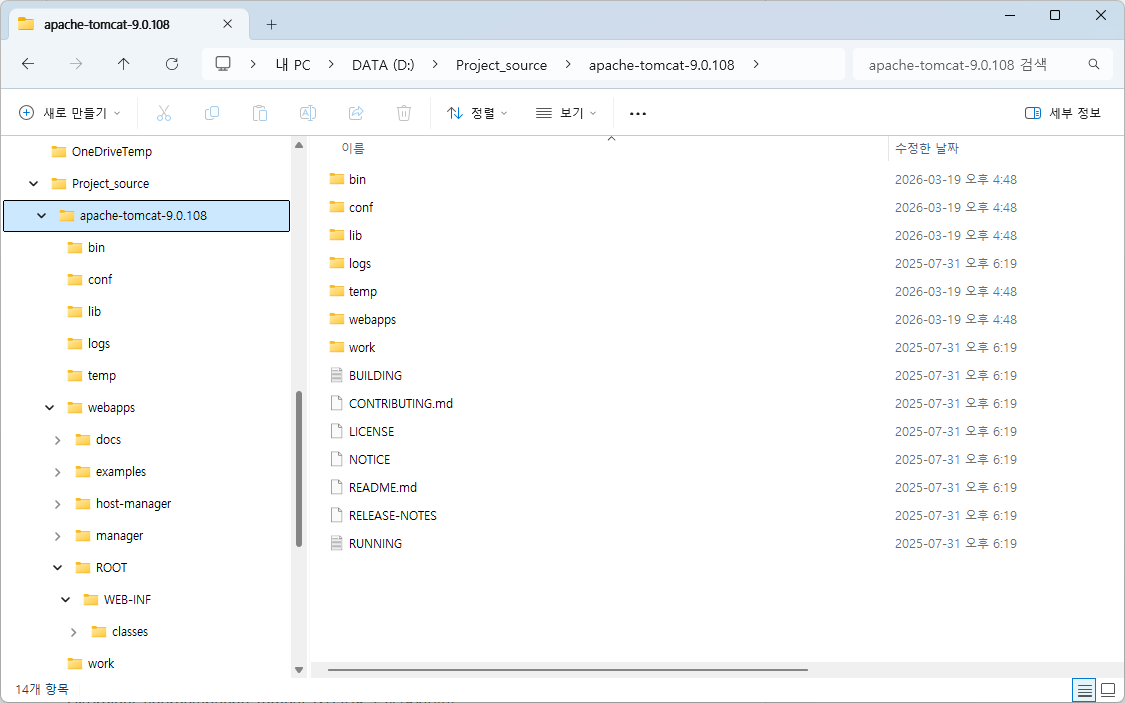Click the conf folder icon in file list

click(x=337, y=207)
